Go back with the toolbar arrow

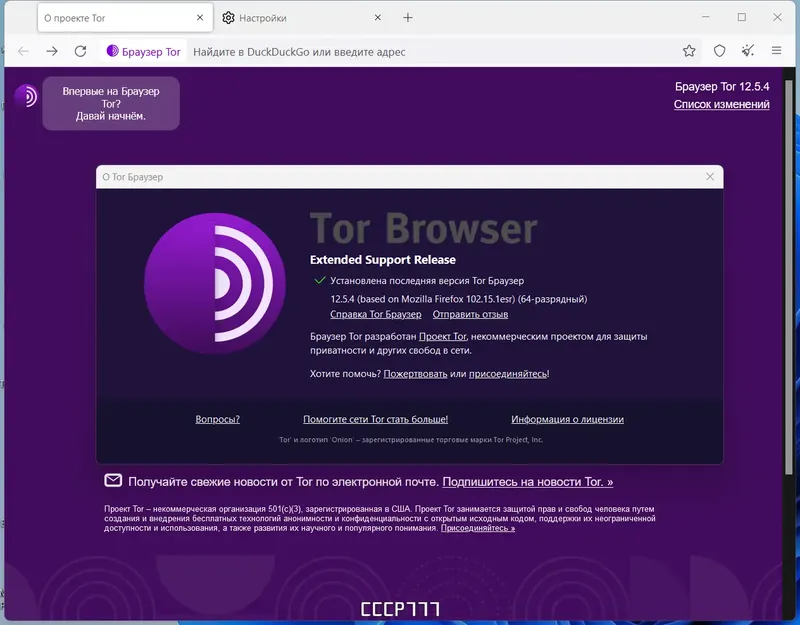click(x=23, y=51)
